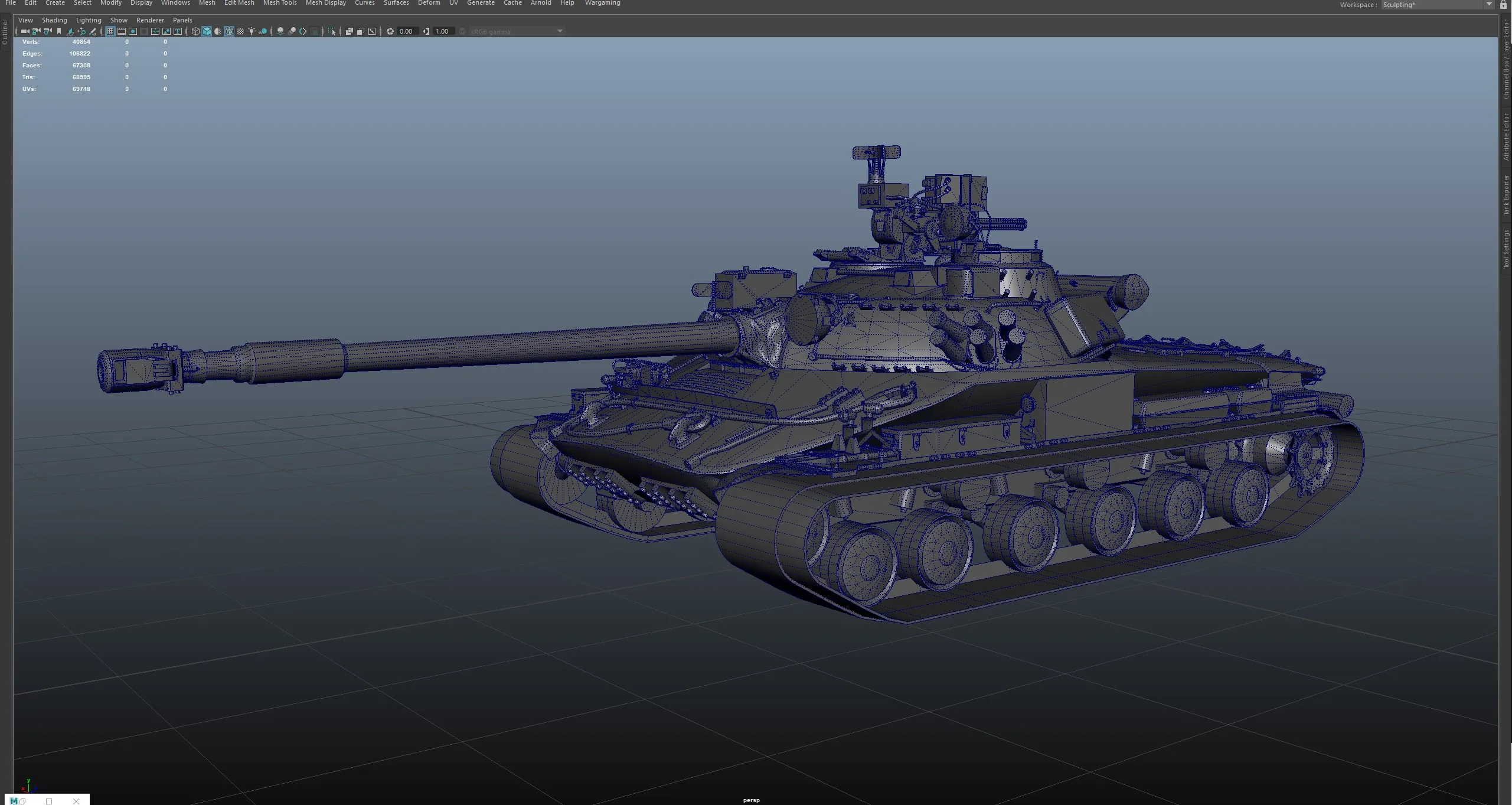Screen dimensions: 1512x805
Task: Toggle the Film Gate display
Action: pyautogui.click(x=122, y=31)
